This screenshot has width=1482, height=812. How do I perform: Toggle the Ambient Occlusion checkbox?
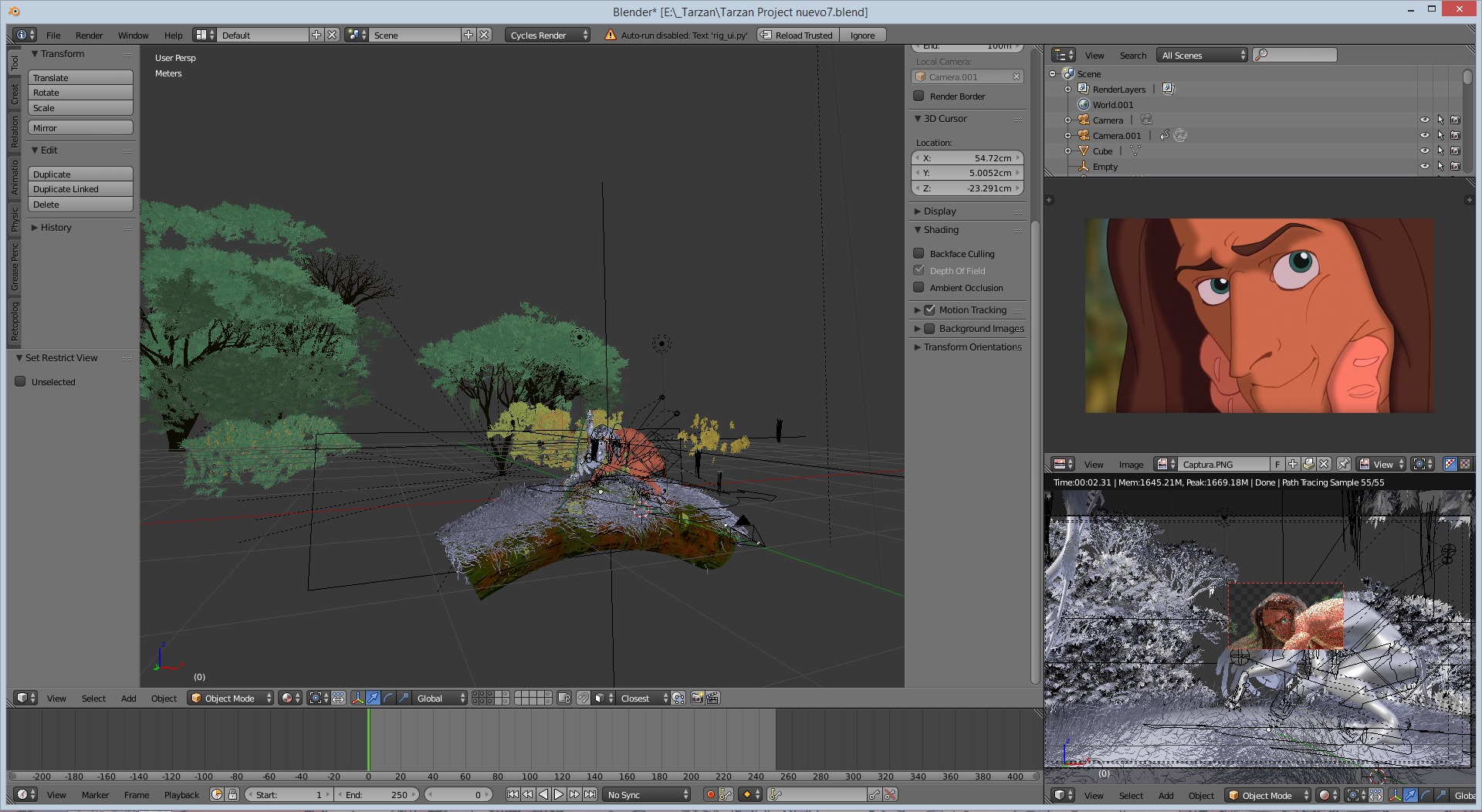pyautogui.click(x=919, y=287)
